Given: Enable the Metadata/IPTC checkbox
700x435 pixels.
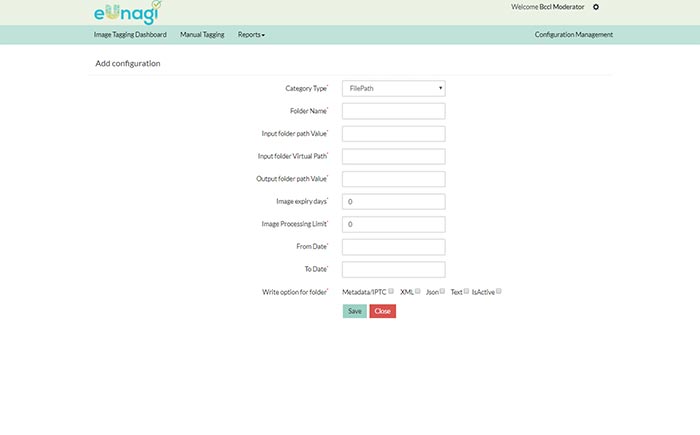Looking at the screenshot, I should 391,291.
